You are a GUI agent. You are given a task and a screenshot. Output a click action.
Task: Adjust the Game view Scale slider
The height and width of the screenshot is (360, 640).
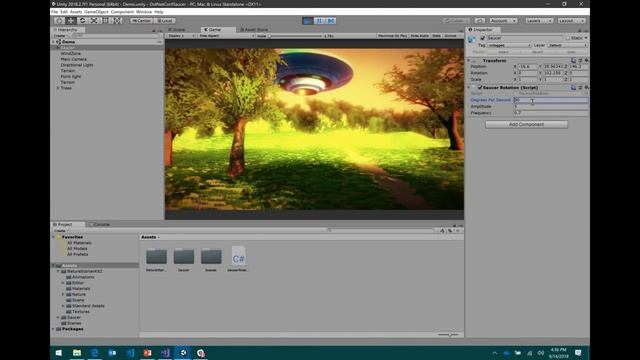click(x=296, y=36)
